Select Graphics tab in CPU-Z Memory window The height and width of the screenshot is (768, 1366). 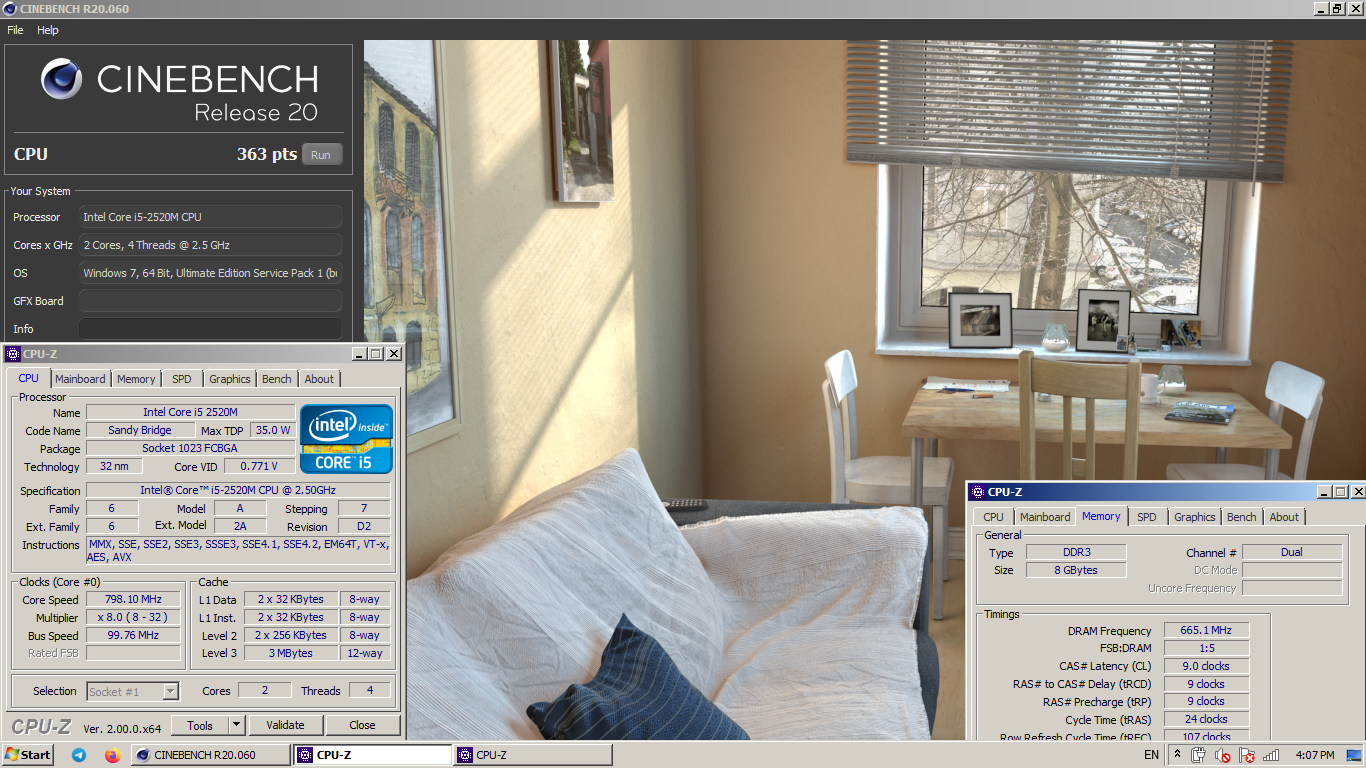coord(1195,517)
